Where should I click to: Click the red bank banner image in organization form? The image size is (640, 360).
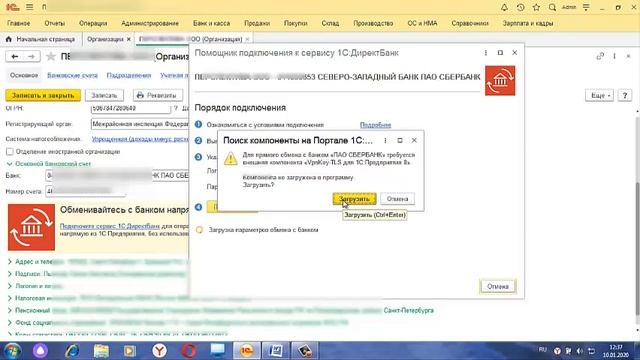[x=31, y=227]
